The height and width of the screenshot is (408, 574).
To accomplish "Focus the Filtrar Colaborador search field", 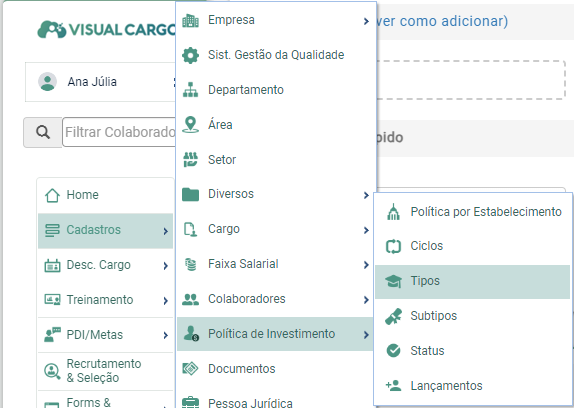I will coord(120,132).
